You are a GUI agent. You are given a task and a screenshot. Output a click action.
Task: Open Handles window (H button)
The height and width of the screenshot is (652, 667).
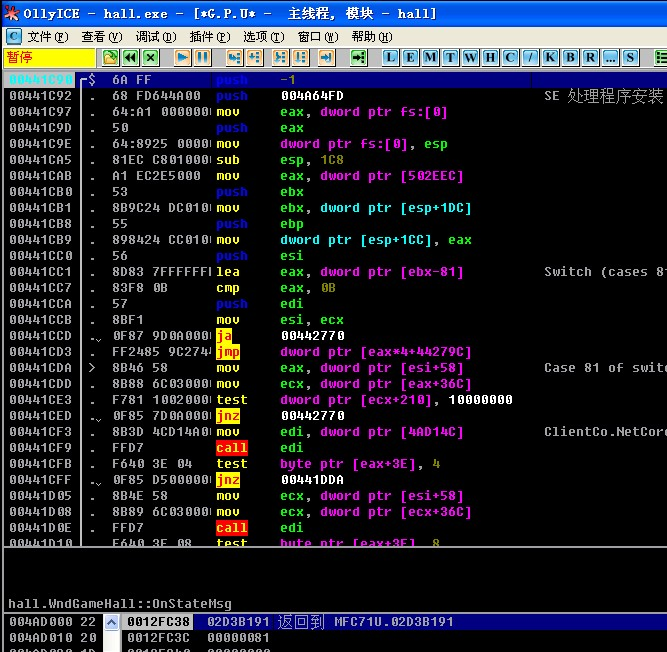490,58
